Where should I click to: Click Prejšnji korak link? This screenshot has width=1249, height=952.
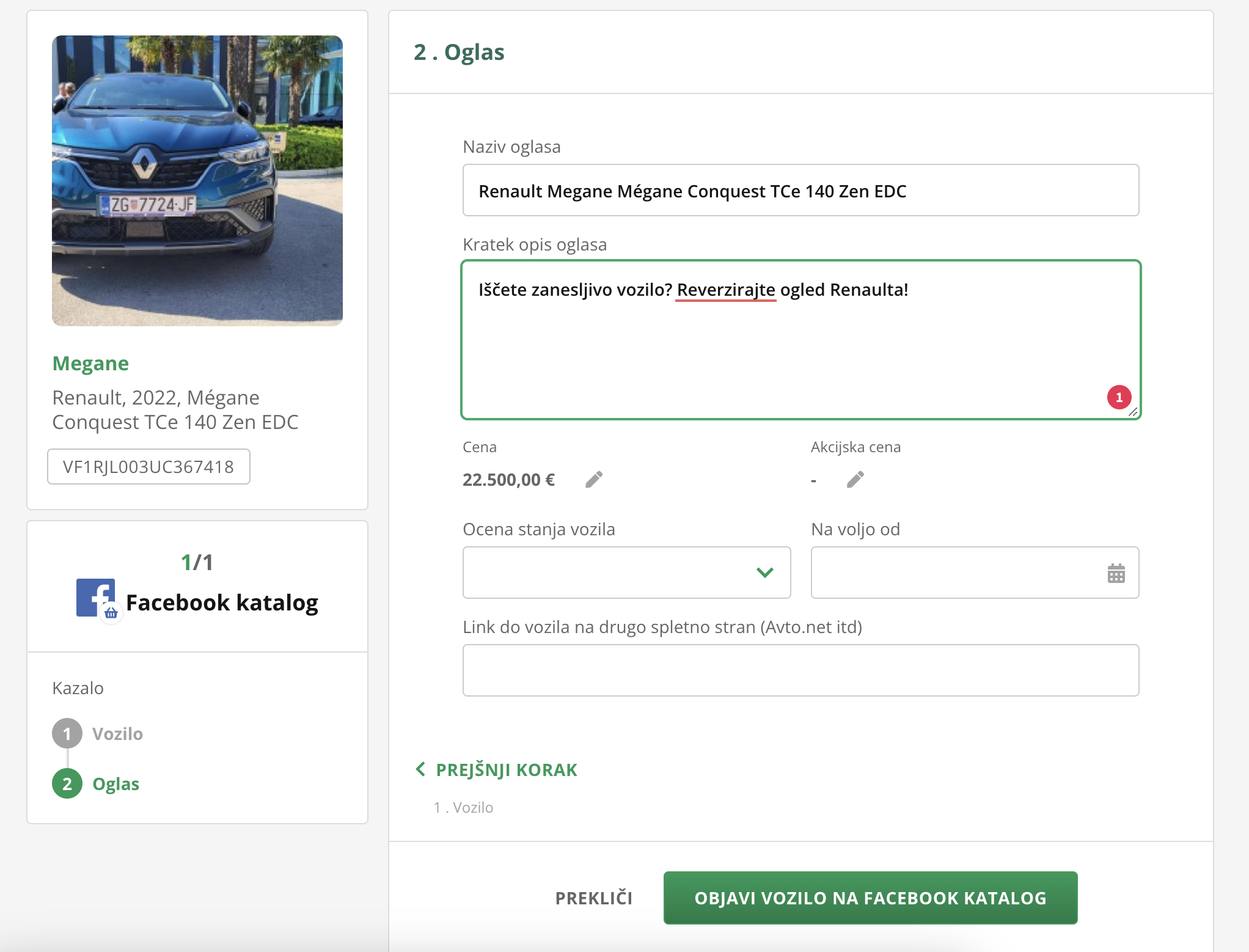click(507, 770)
